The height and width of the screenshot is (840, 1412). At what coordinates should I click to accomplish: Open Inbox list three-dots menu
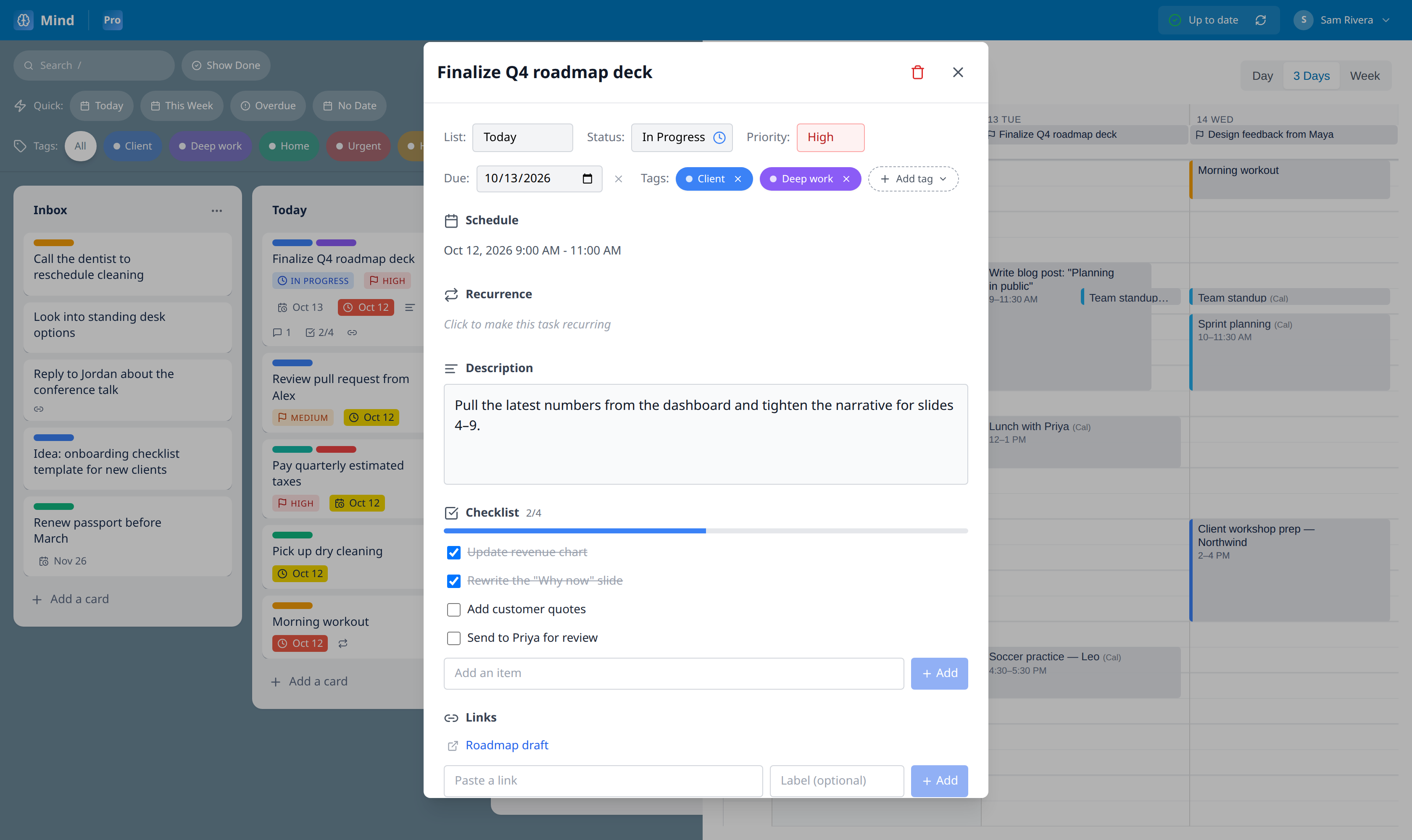coord(217,210)
